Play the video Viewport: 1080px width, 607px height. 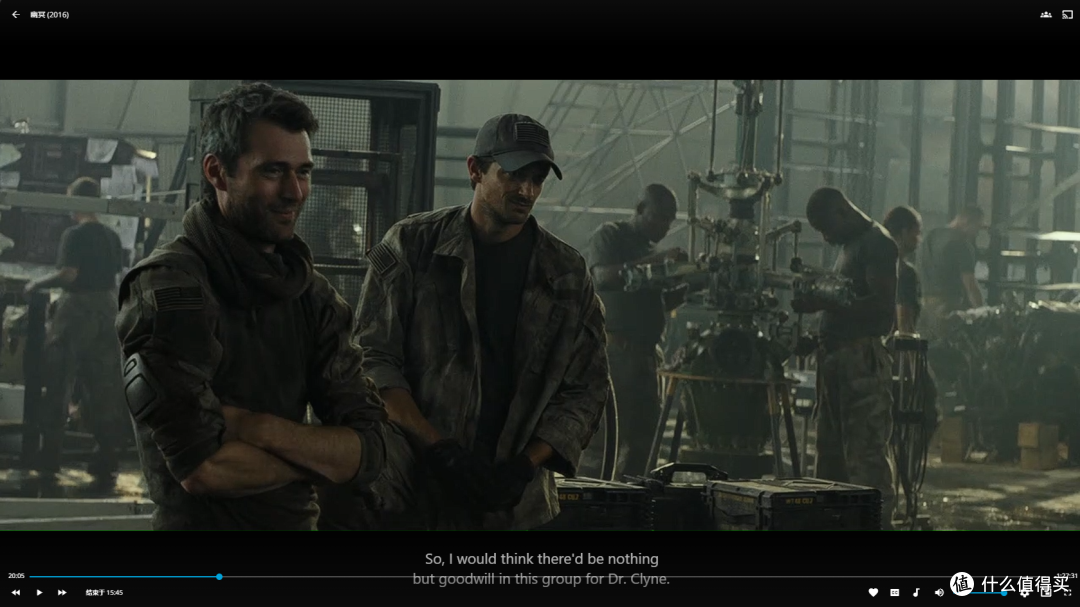pyautogui.click(x=39, y=593)
